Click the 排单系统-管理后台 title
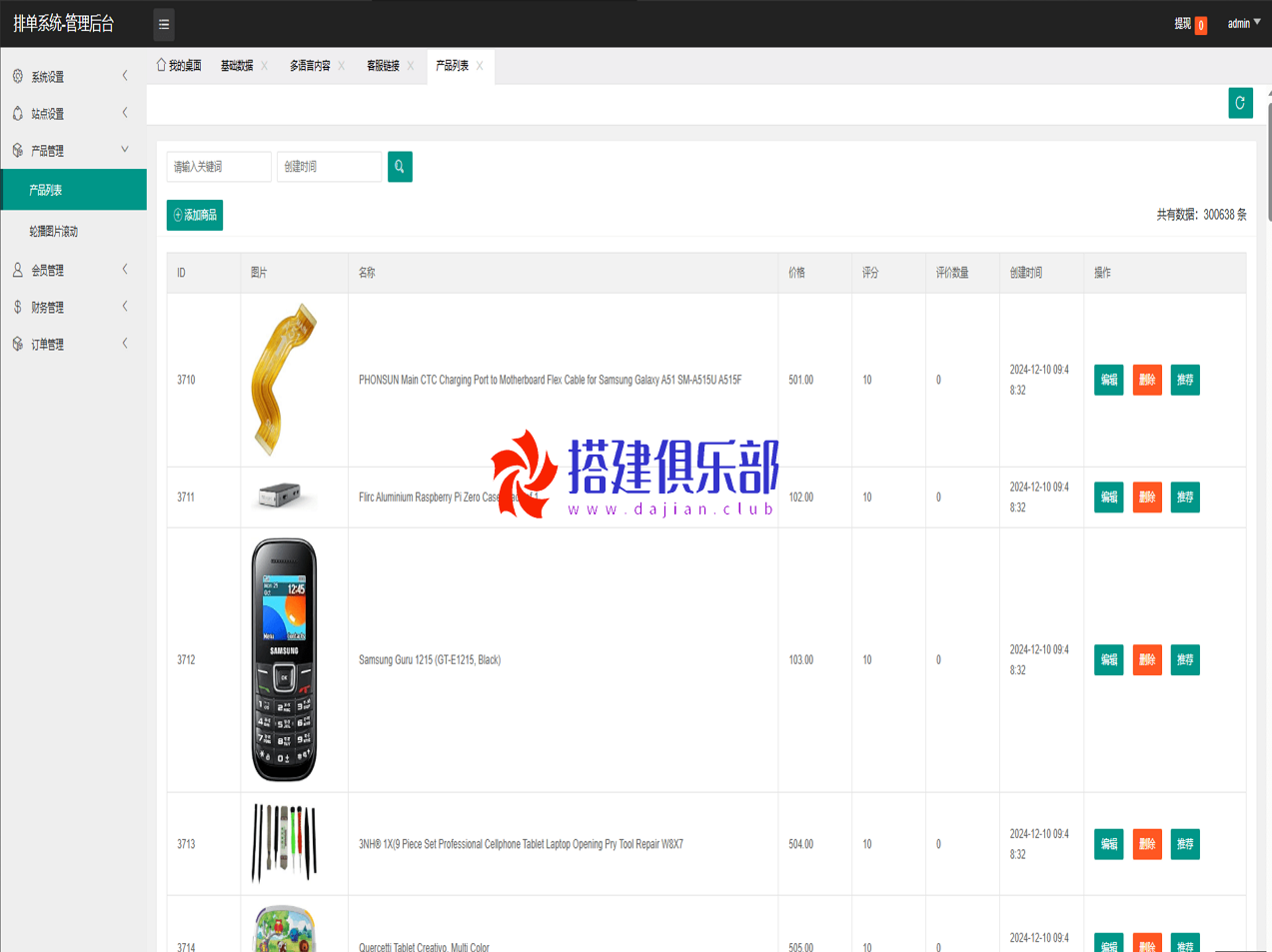The width and height of the screenshot is (1272, 952). click(x=64, y=23)
